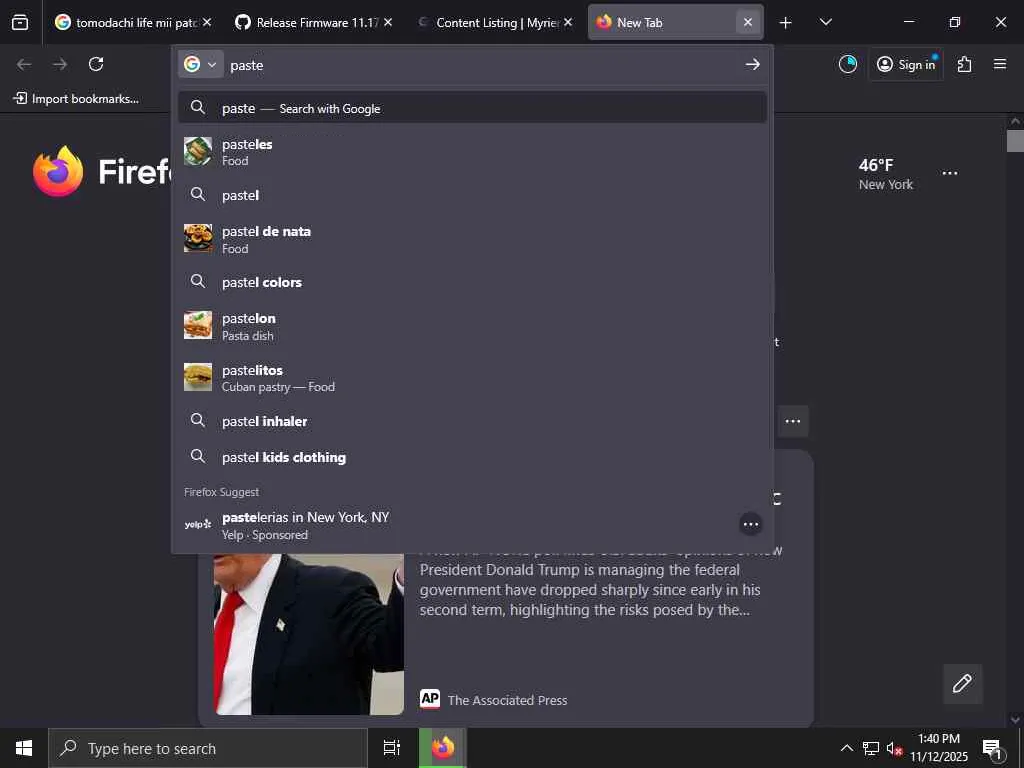Viewport: 1024px width, 768px height.
Task: Choose paste — Search with Google suggestion
Action: tap(472, 108)
